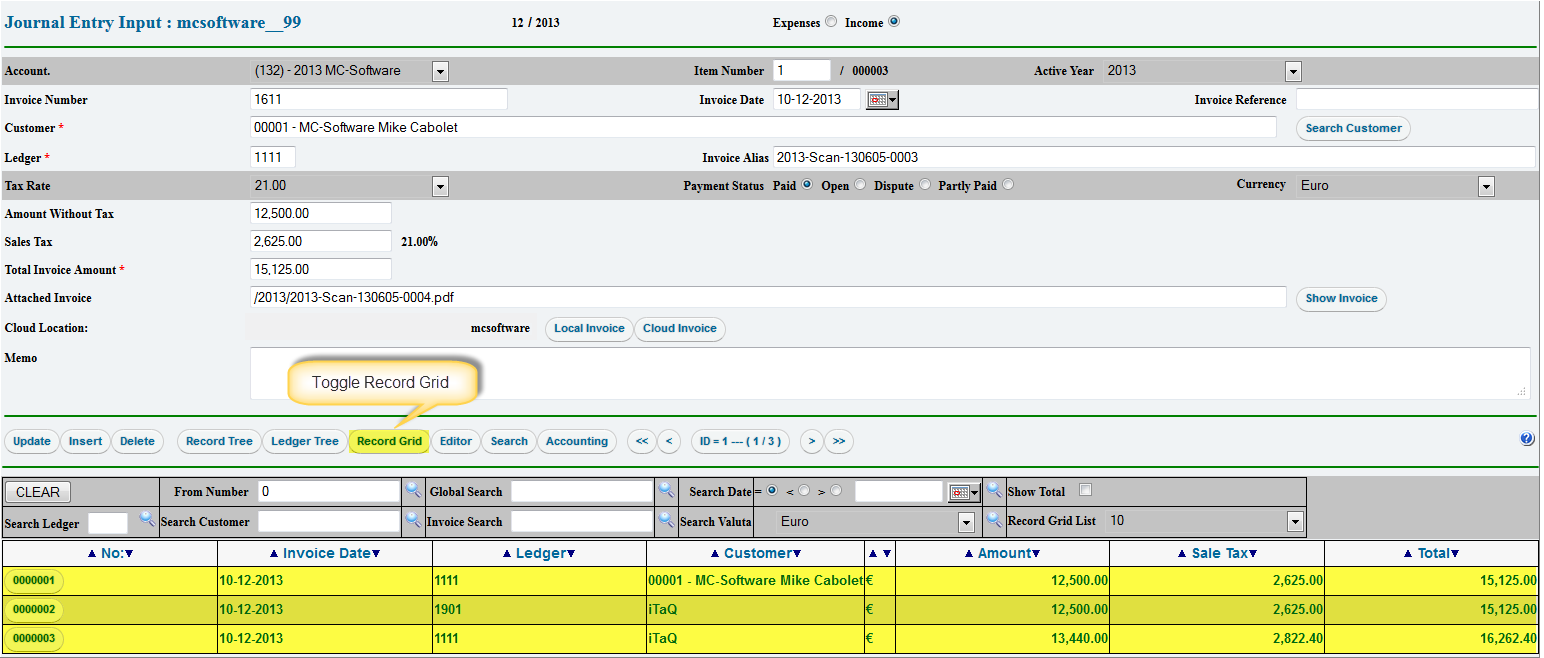Click the Insert button

[86, 441]
